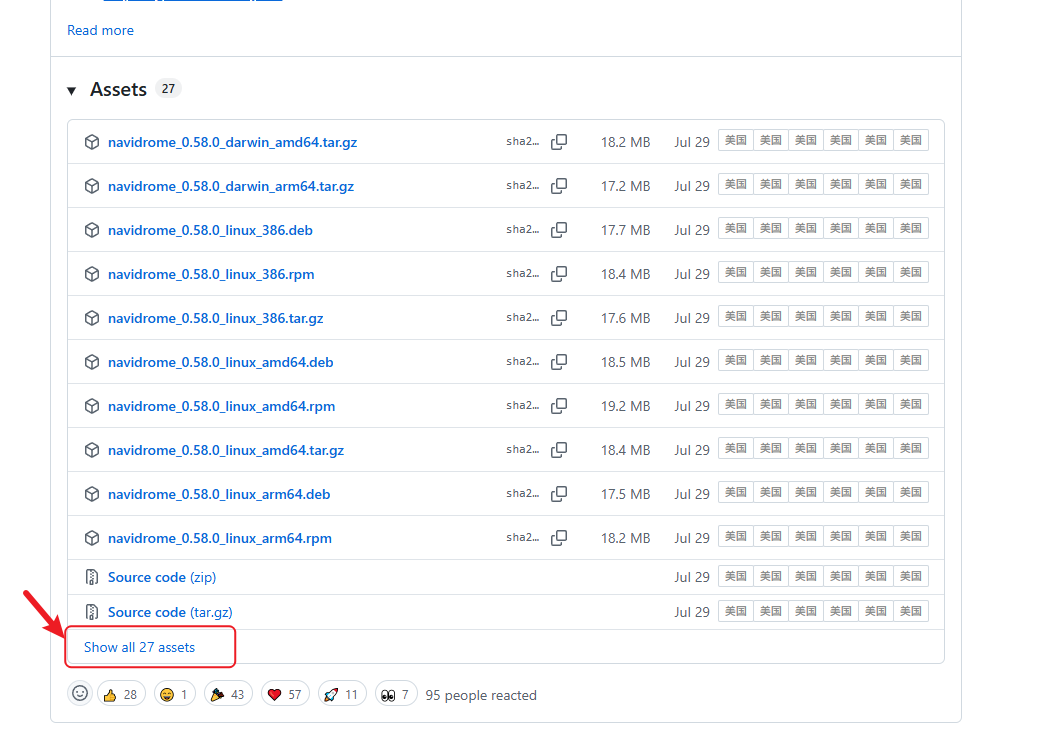Download Source code (tar.gz)
This screenshot has width=1064, height=744.
click(170, 612)
